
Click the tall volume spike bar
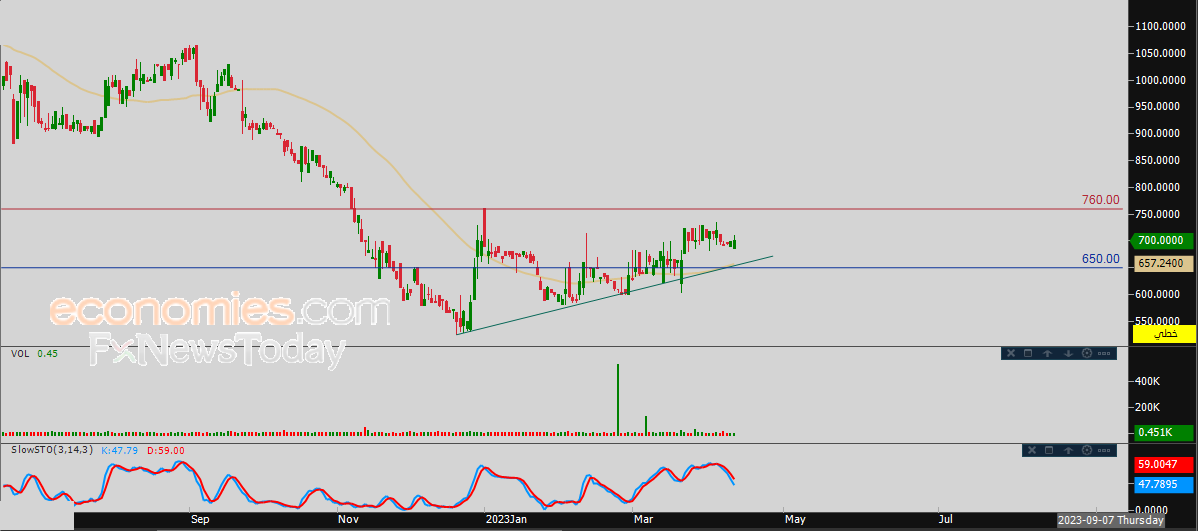pos(618,398)
